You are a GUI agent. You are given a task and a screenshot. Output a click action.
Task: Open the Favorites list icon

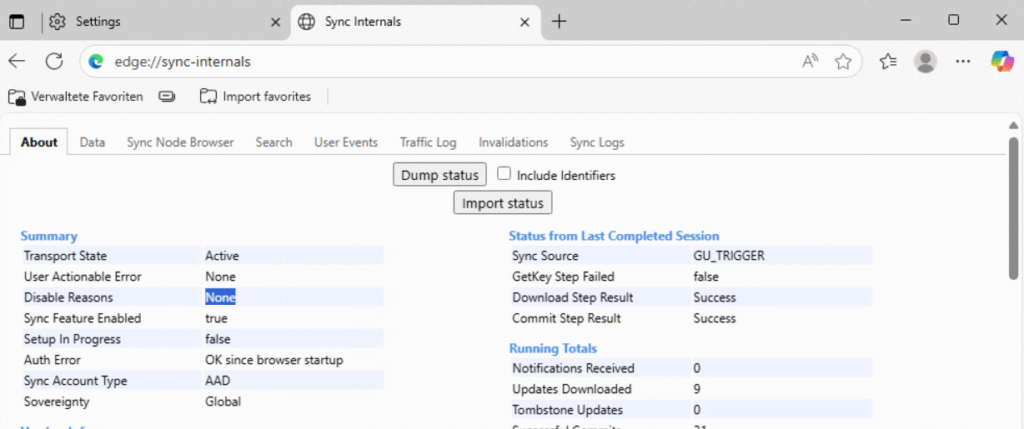tap(888, 61)
